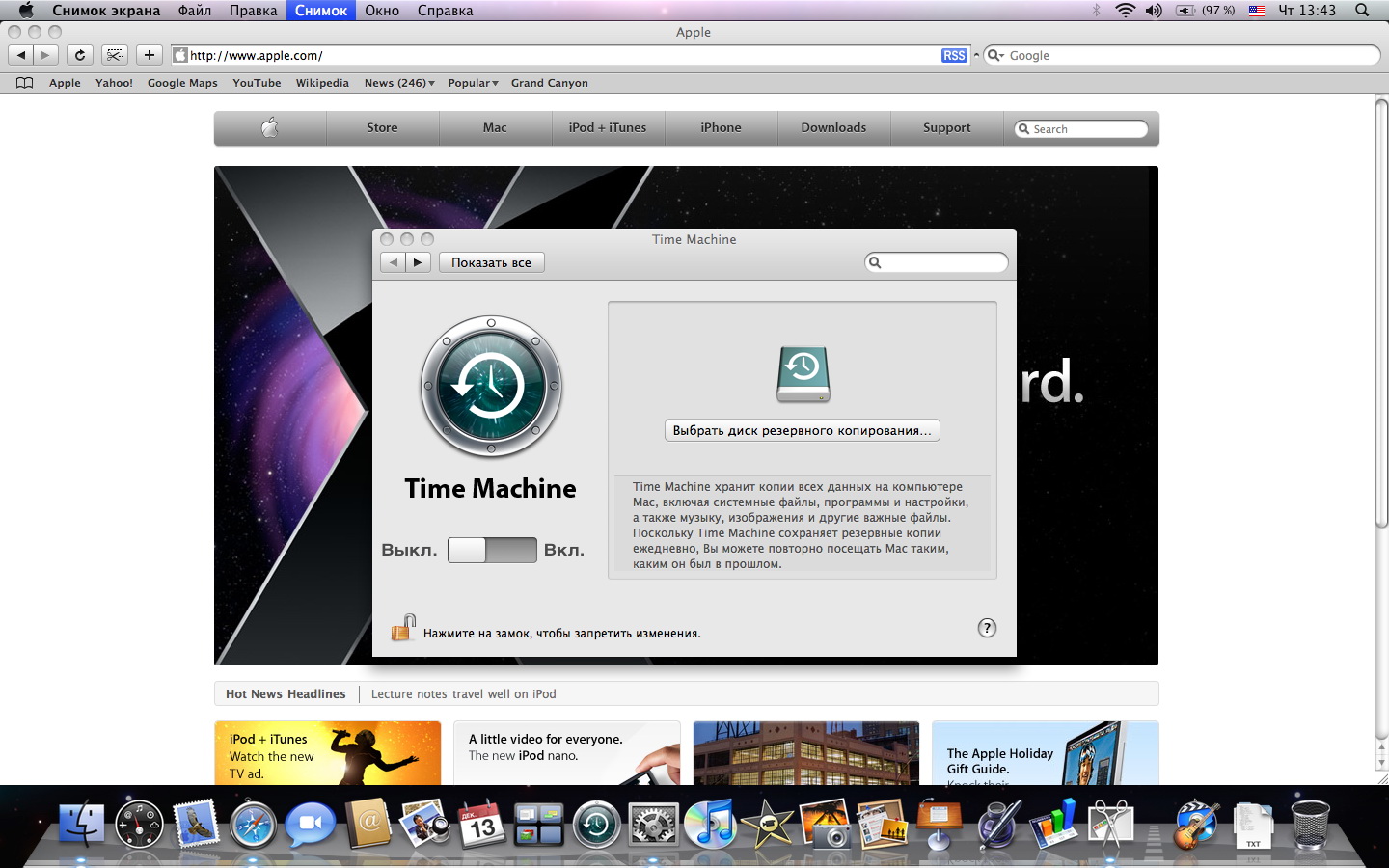Launch Dashboard from the Dock

pyautogui.click(x=139, y=825)
